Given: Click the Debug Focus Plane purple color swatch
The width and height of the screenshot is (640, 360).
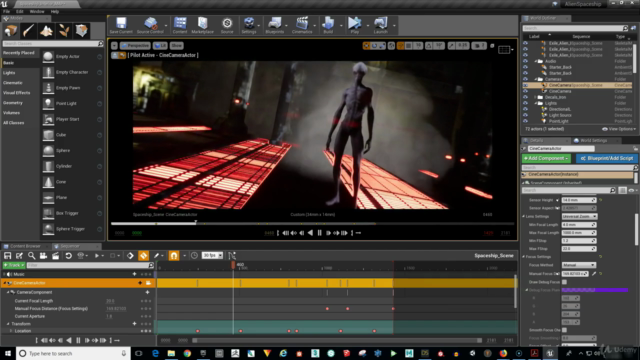Looking at the screenshot, I should pos(595,290).
